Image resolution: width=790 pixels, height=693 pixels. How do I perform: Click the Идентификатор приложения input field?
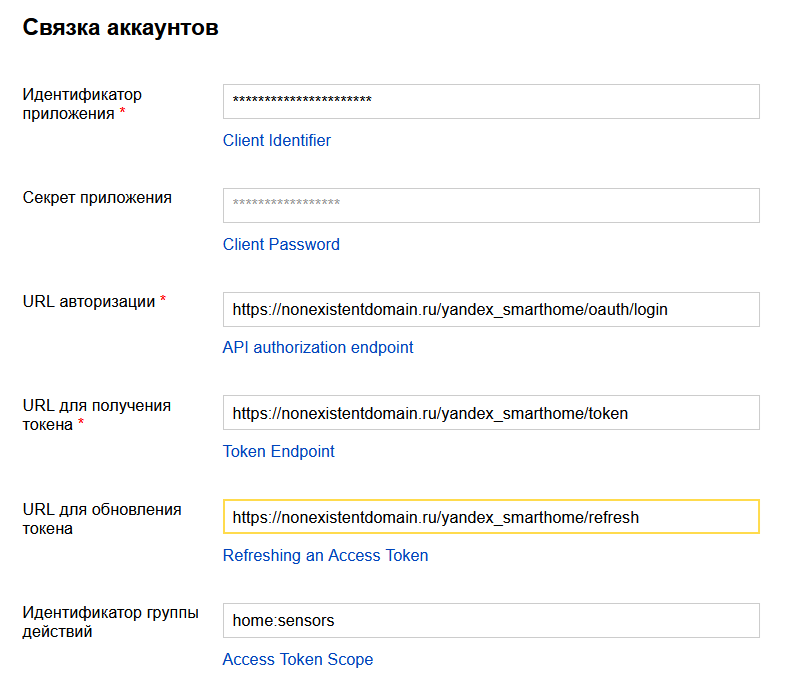pos(490,101)
